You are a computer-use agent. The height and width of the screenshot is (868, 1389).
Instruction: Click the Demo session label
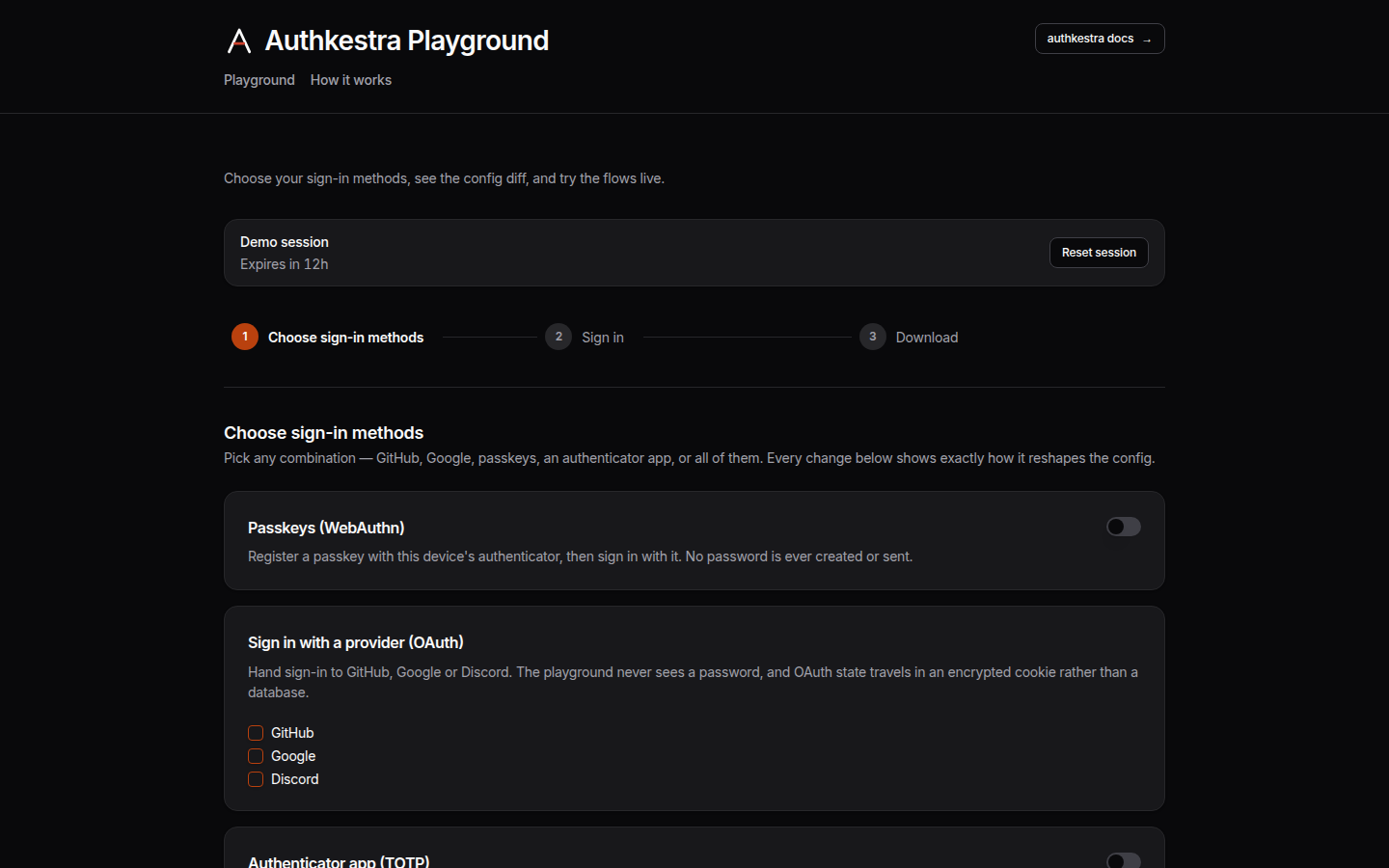click(x=285, y=242)
